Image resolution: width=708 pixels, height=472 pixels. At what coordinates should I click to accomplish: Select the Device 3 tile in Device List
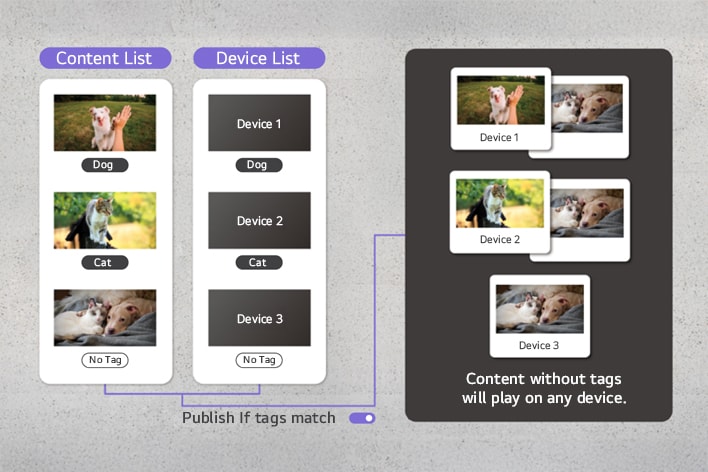pos(259,318)
